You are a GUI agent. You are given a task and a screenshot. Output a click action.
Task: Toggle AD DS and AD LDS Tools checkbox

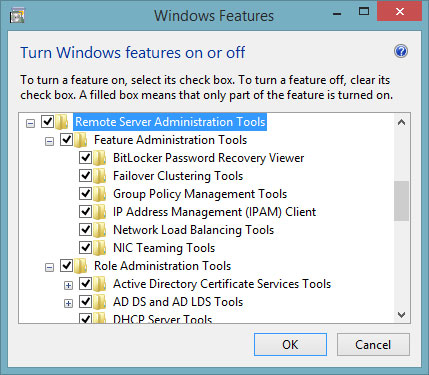(85, 301)
